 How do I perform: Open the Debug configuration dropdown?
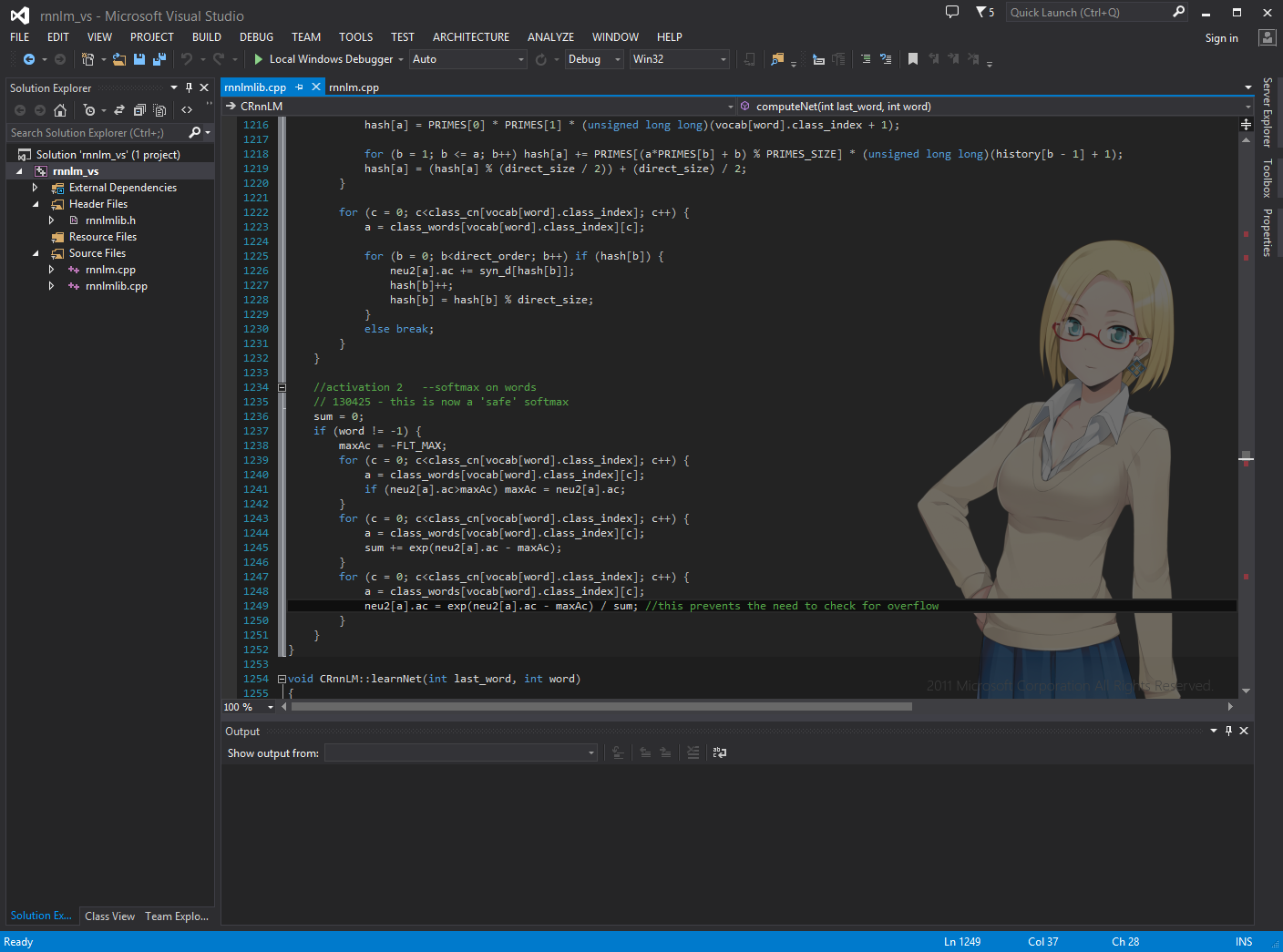[594, 59]
